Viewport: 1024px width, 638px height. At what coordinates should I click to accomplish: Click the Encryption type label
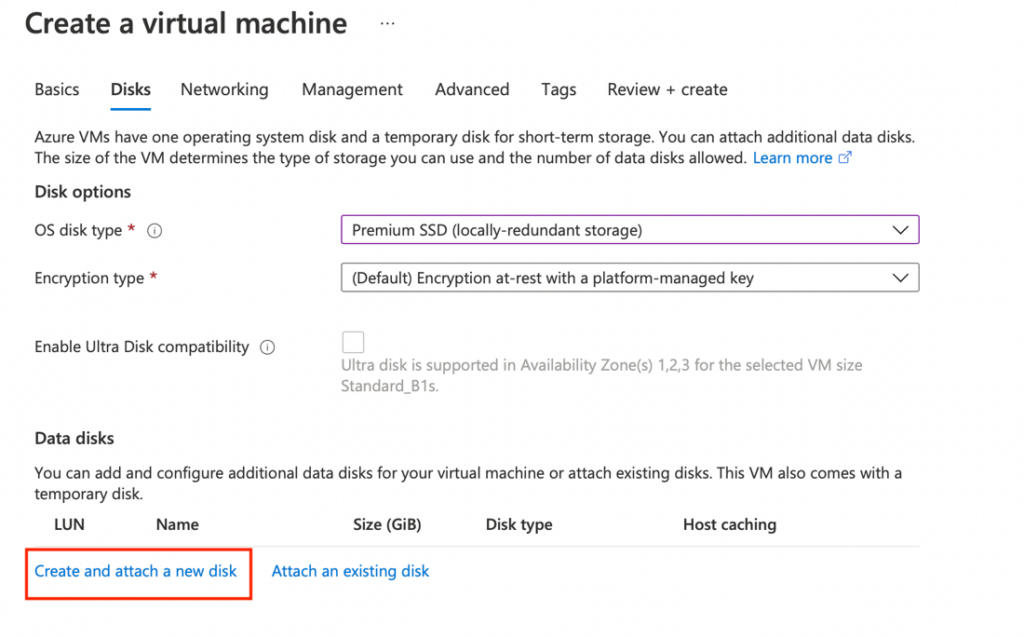point(89,278)
